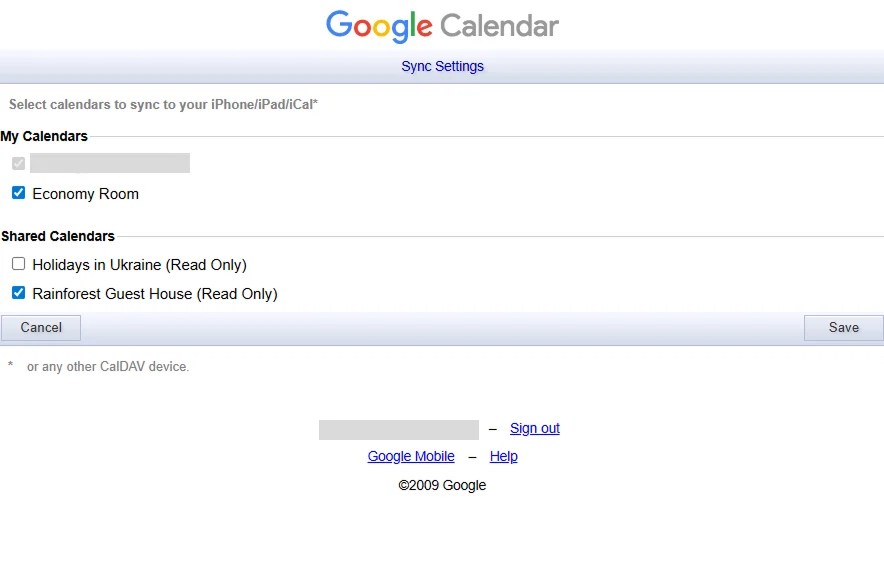Click the Sync Settings title bar

click(x=442, y=67)
